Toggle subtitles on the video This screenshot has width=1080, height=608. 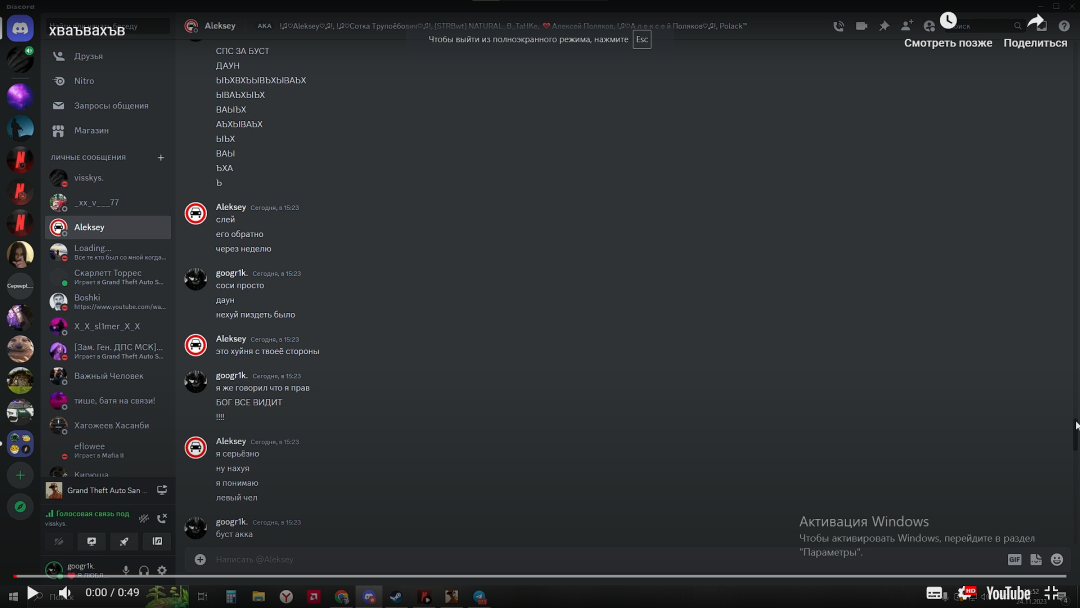point(934,593)
